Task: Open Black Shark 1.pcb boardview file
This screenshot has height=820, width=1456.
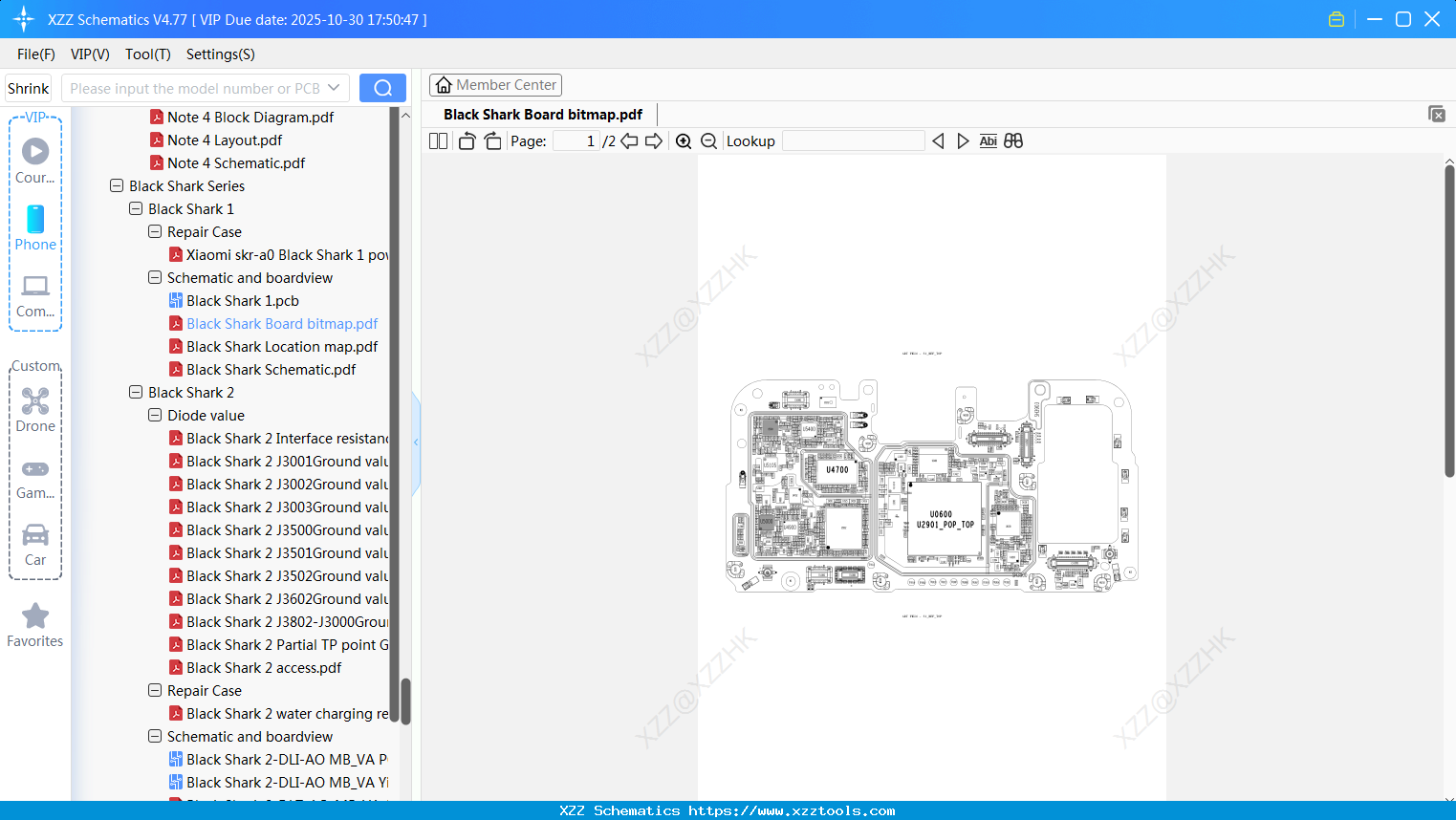Action: pyautogui.click(x=243, y=300)
